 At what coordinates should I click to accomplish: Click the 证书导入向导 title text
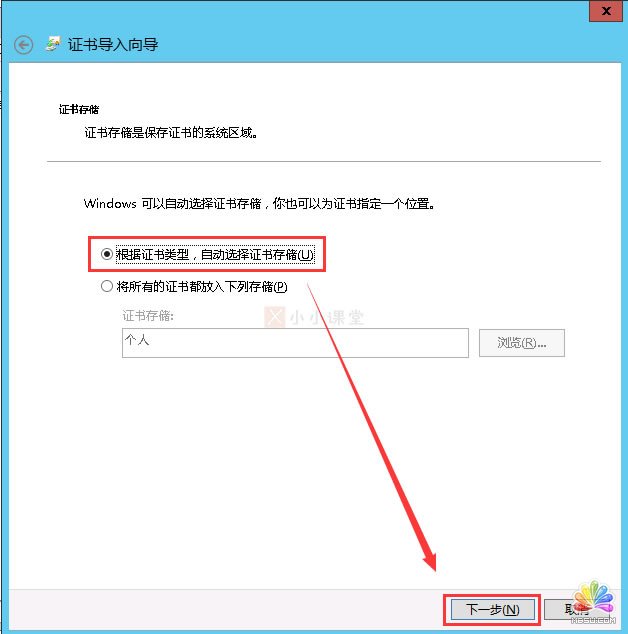(x=113, y=44)
